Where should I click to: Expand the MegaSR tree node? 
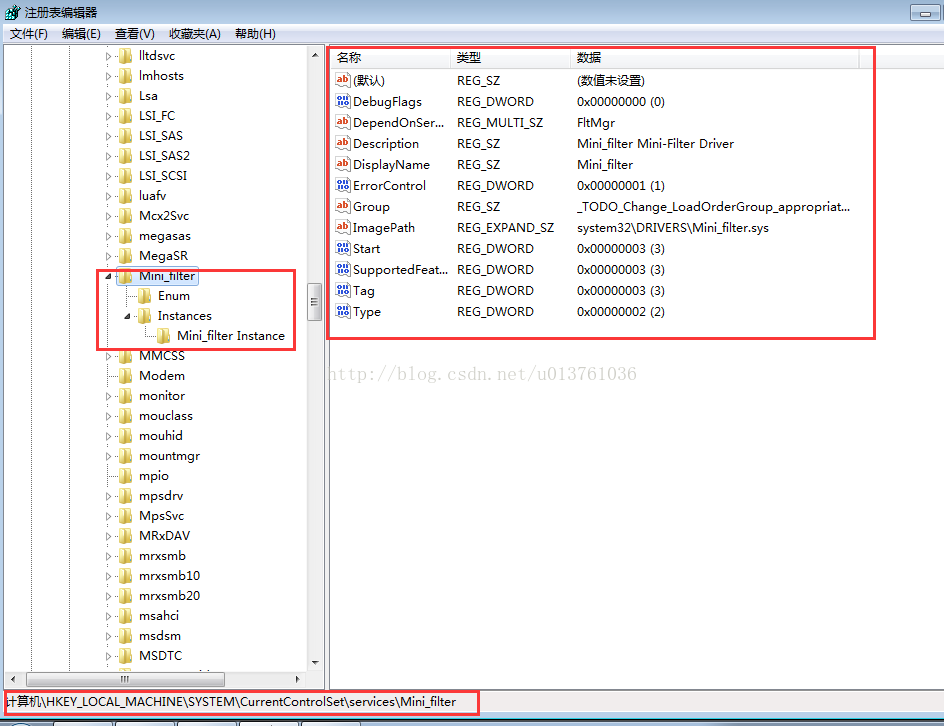[x=108, y=256]
